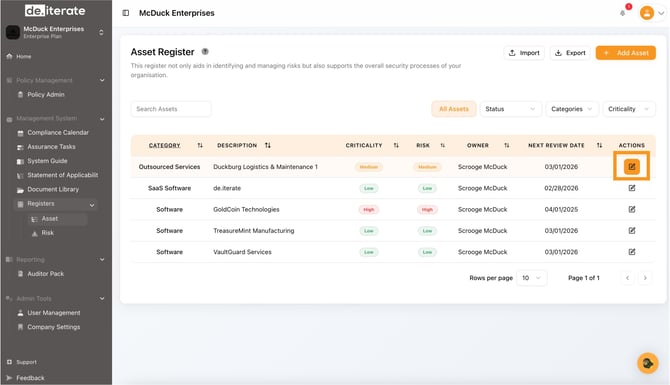Click the SaaS Software category cell
Screen dimensions: 670x385
pos(169,188)
